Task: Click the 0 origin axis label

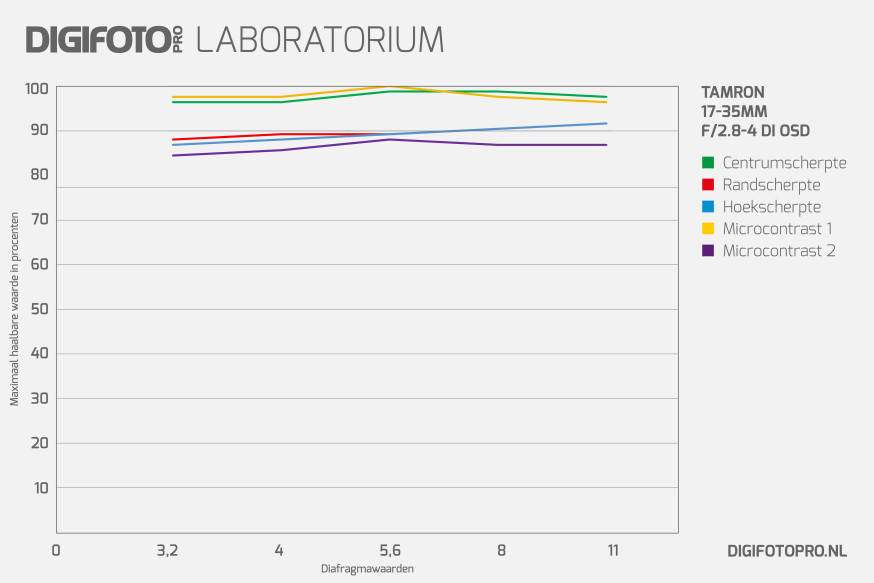Action: click(56, 551)
